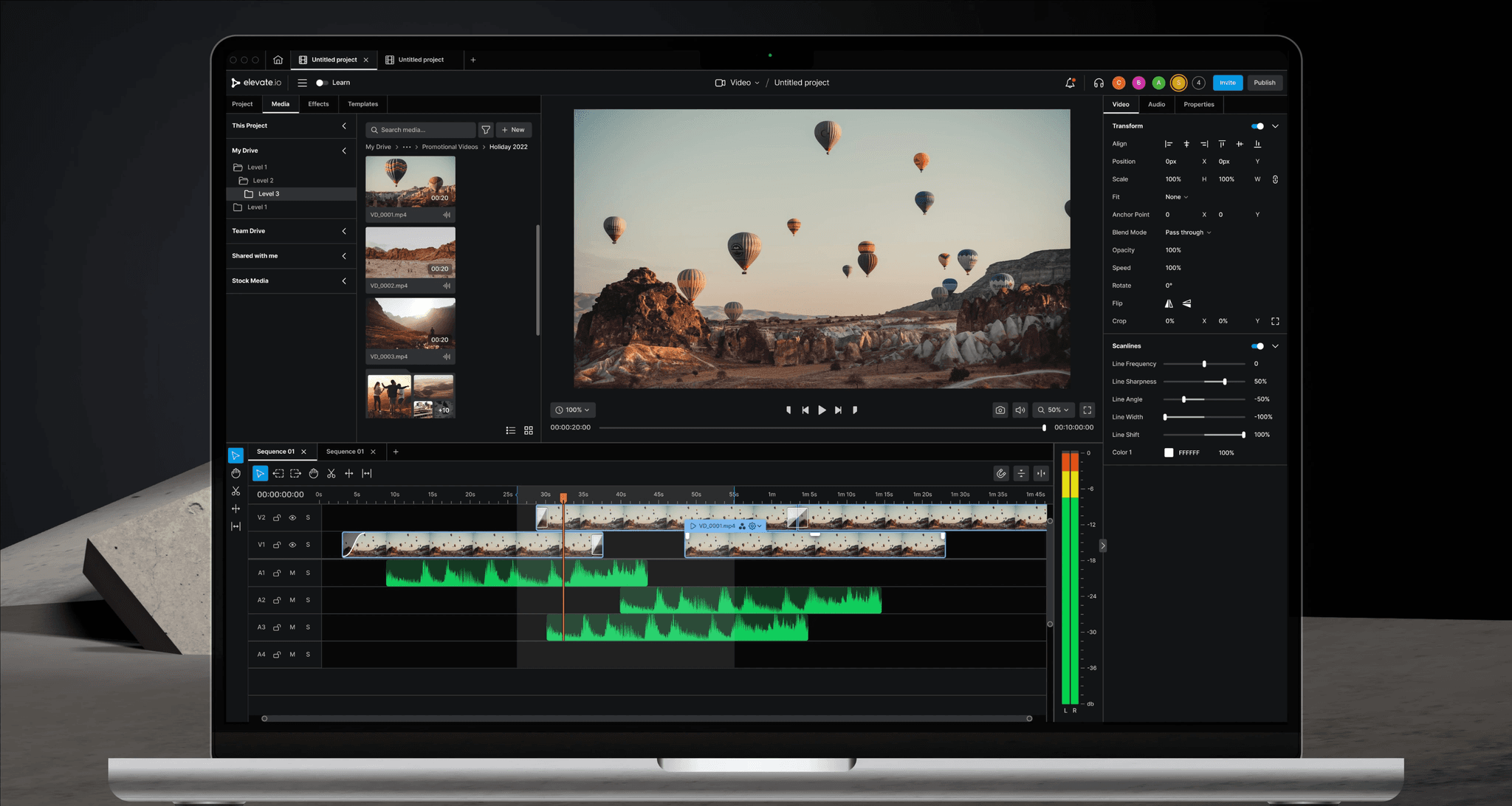Viewport: 1512px width, 806px height.
Task: Click the crop frame icon
Action: 1275,321
